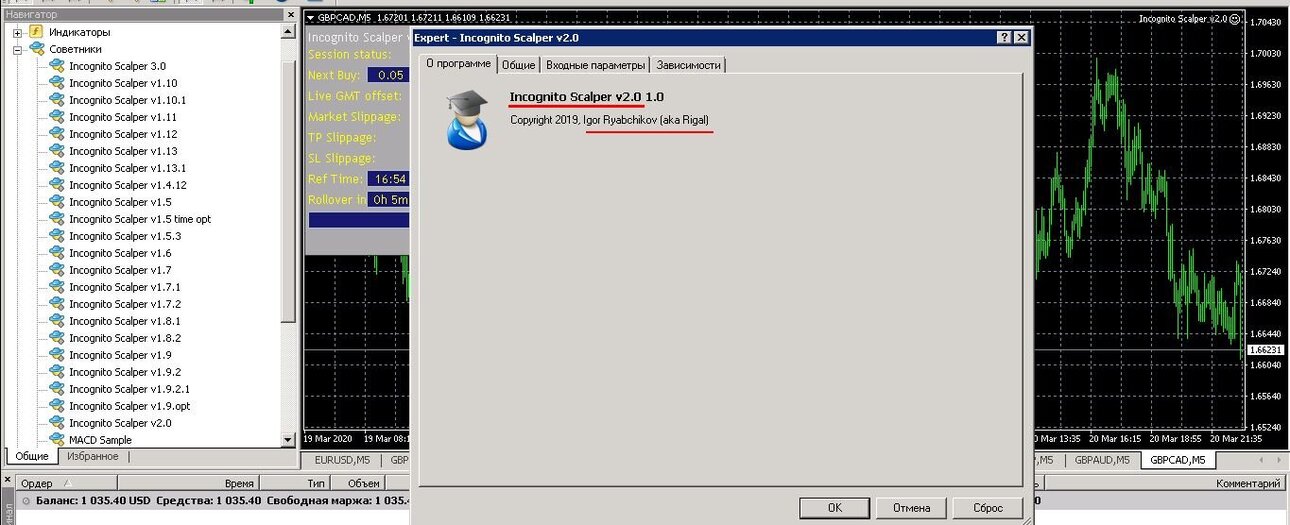Image resolution: width=1290 pixels, height=525 pixels.
Task: Click the icon beside Incognito Scalper v1.5.3
Action: [58, 236]
